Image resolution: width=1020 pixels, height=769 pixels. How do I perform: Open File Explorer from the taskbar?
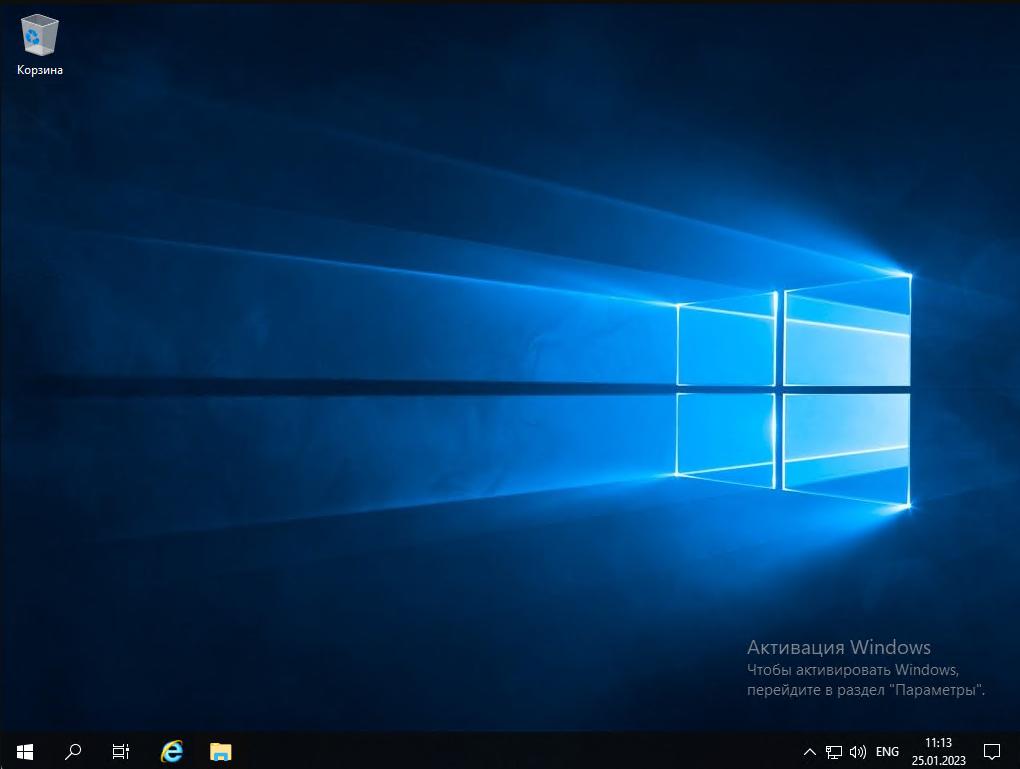218,751
